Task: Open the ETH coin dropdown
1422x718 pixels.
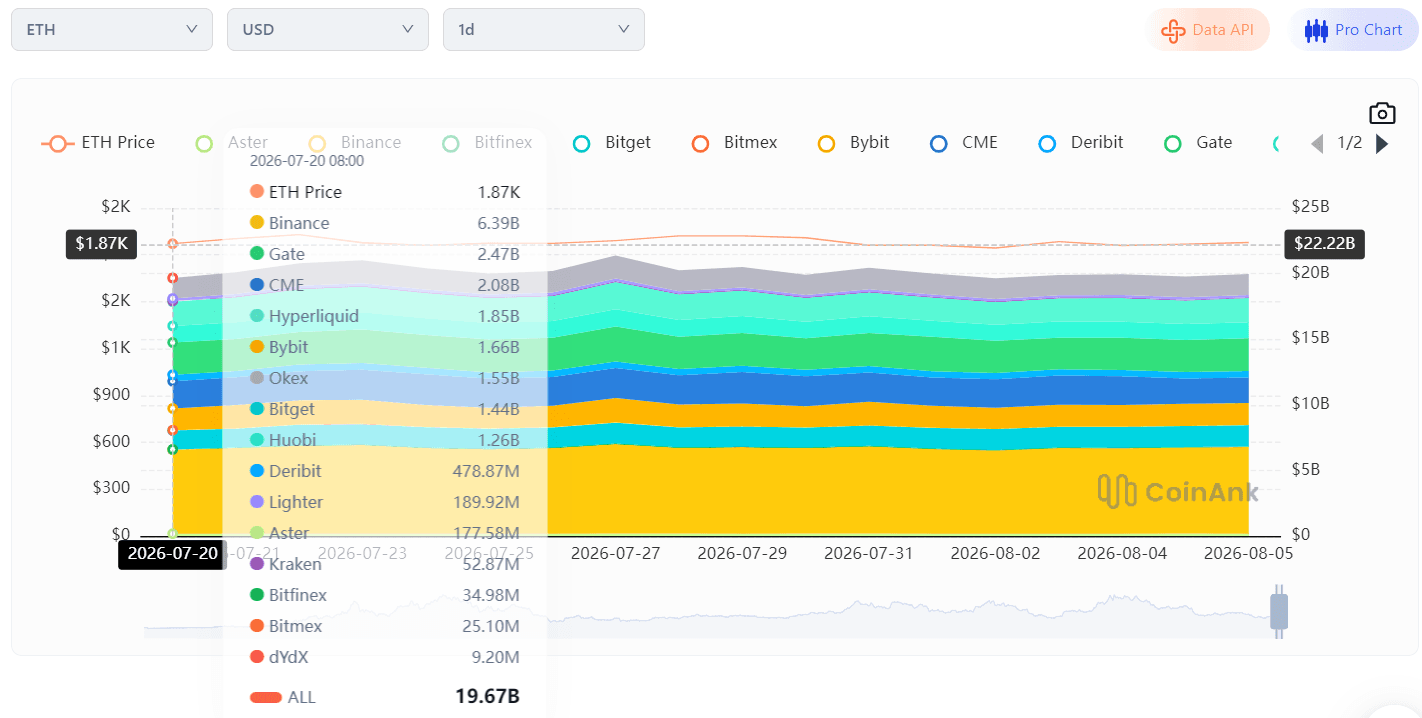Action: (112, 29)
